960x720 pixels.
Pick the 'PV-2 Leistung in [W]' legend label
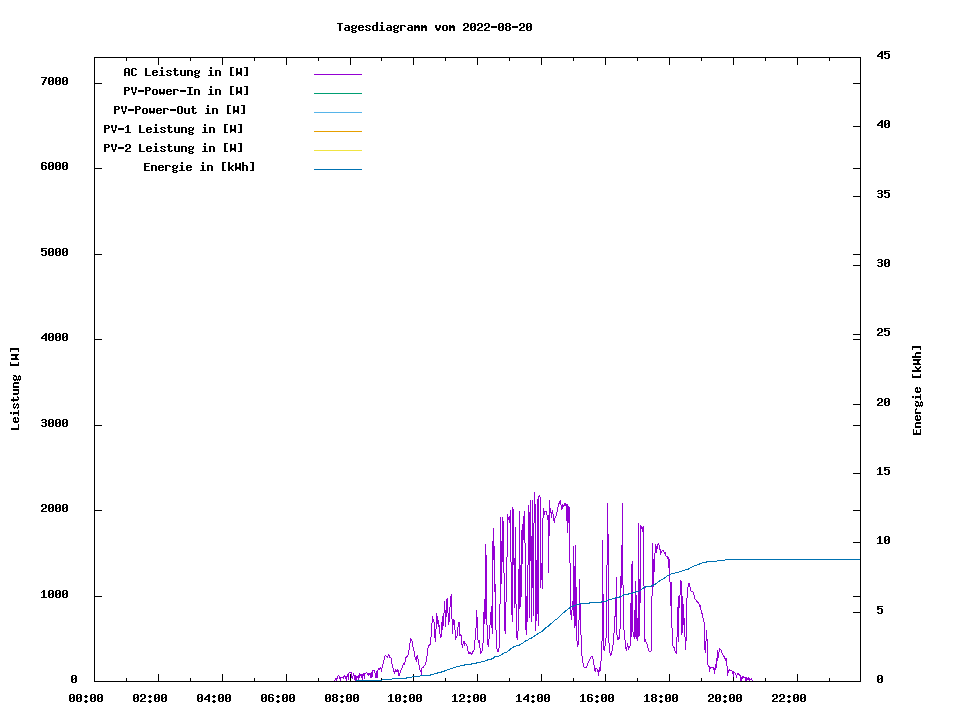(173, 148)
